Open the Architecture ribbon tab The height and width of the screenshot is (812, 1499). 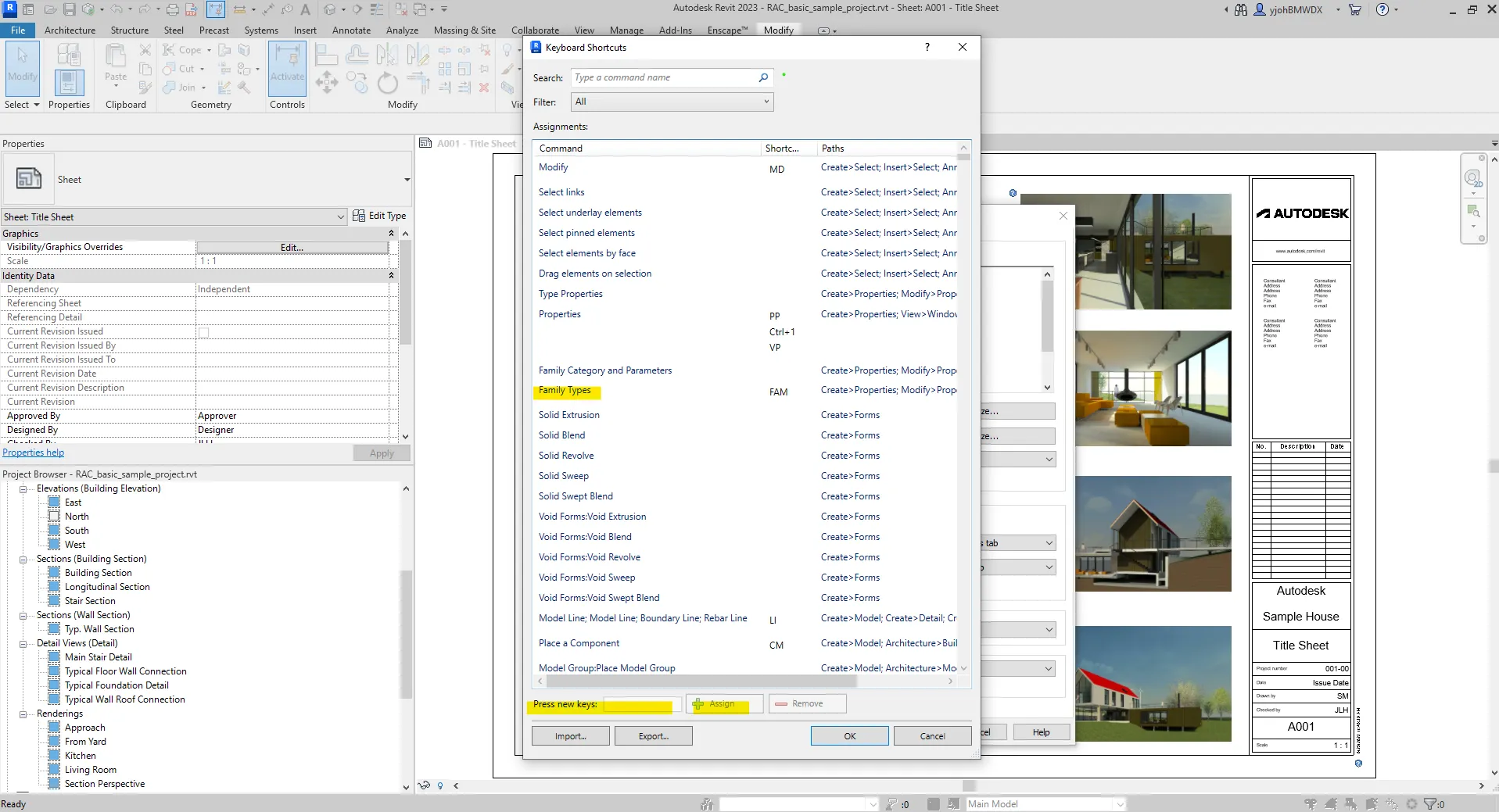pyautogui.click(x=70, y=30)
